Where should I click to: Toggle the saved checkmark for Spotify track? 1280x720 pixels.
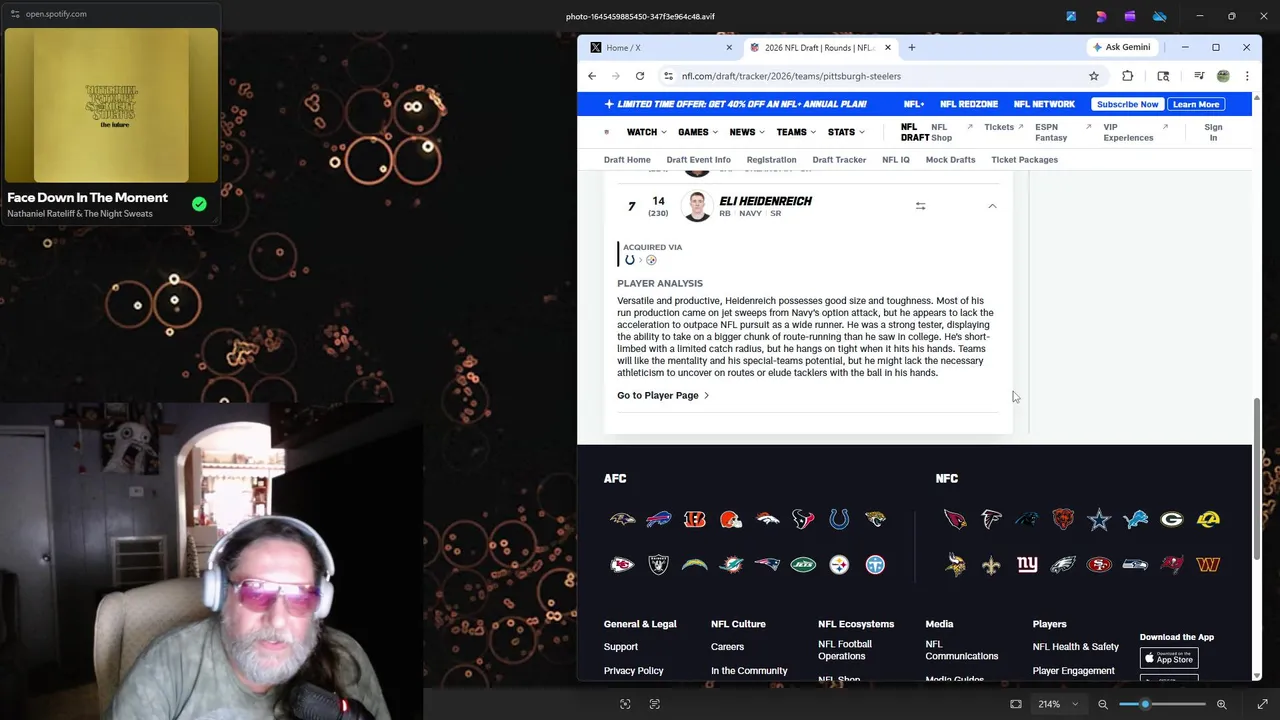coord(199,204)
